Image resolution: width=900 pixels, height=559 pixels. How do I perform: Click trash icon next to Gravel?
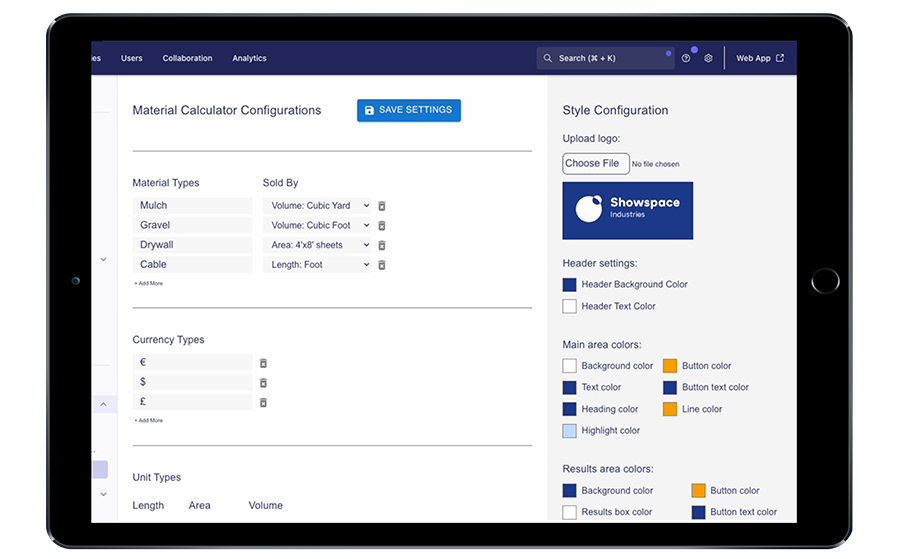point(382,226)
